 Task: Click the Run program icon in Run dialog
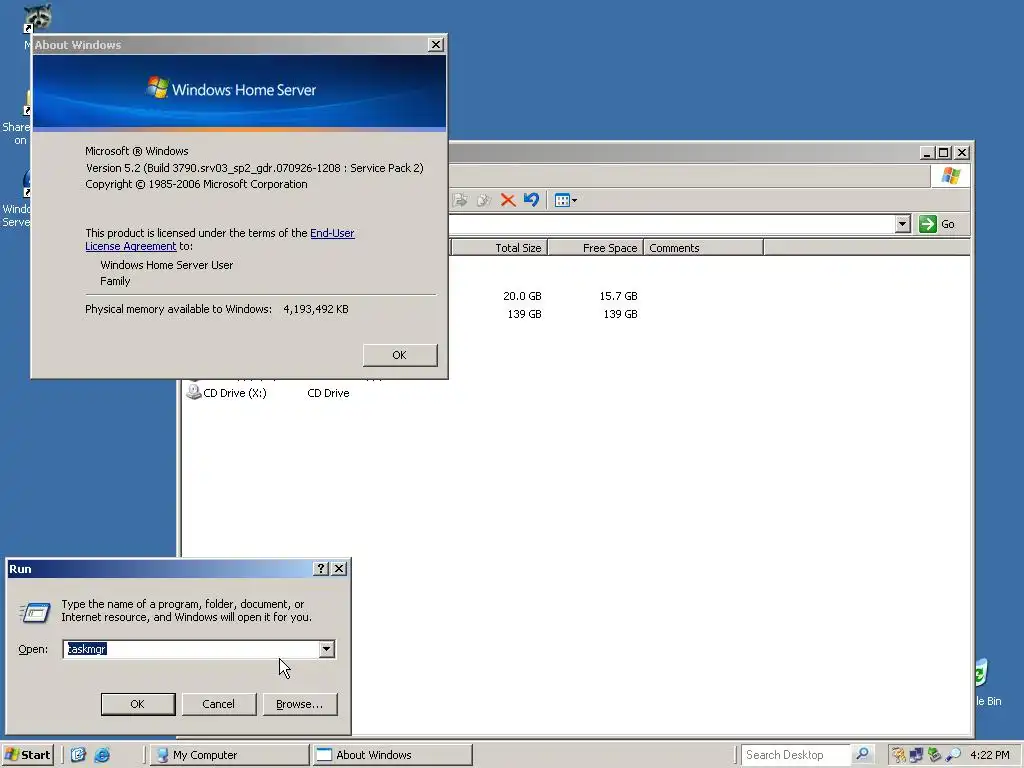(x=35, y=613)
